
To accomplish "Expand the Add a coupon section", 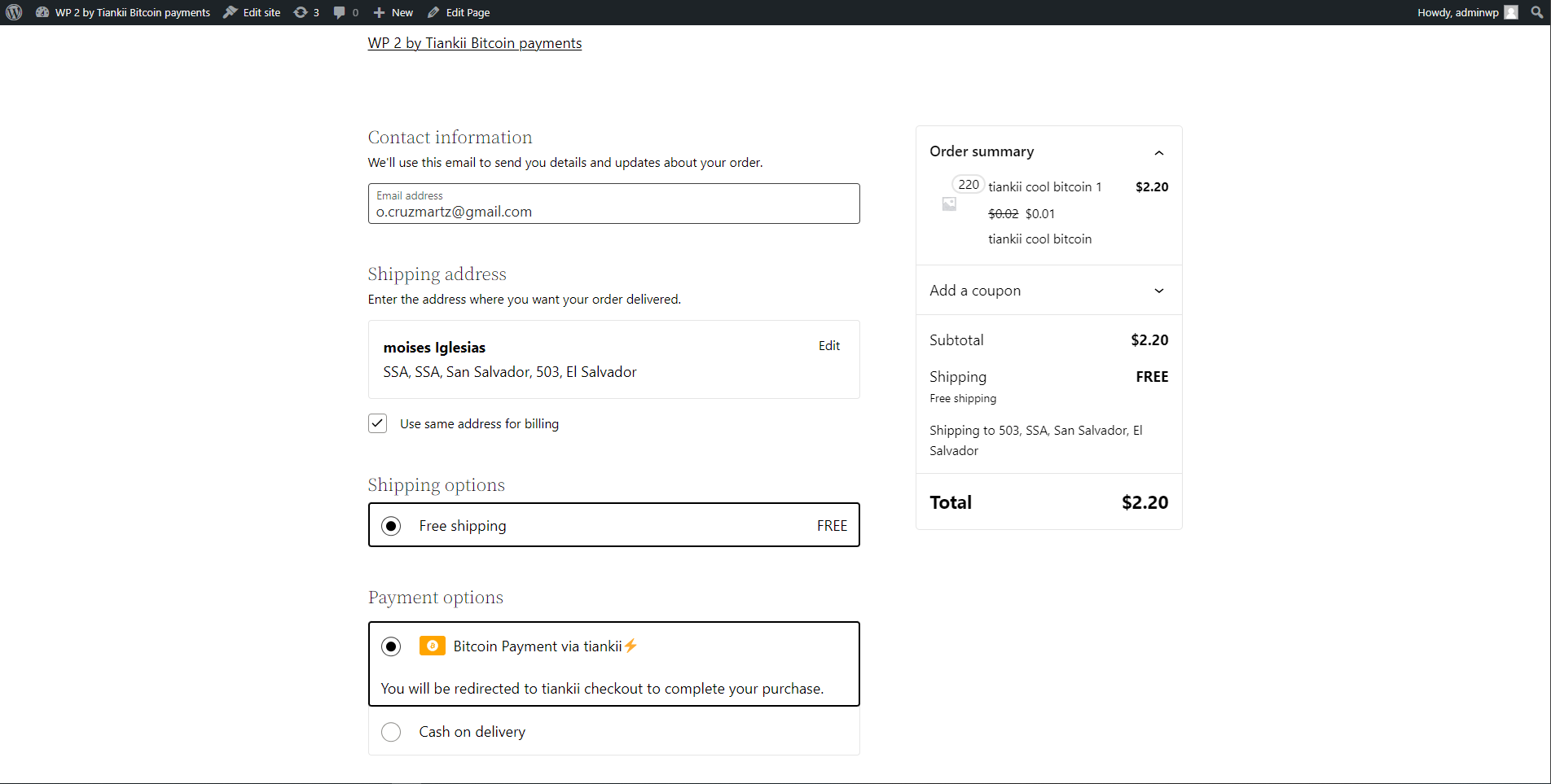I will click(1048, 291).
